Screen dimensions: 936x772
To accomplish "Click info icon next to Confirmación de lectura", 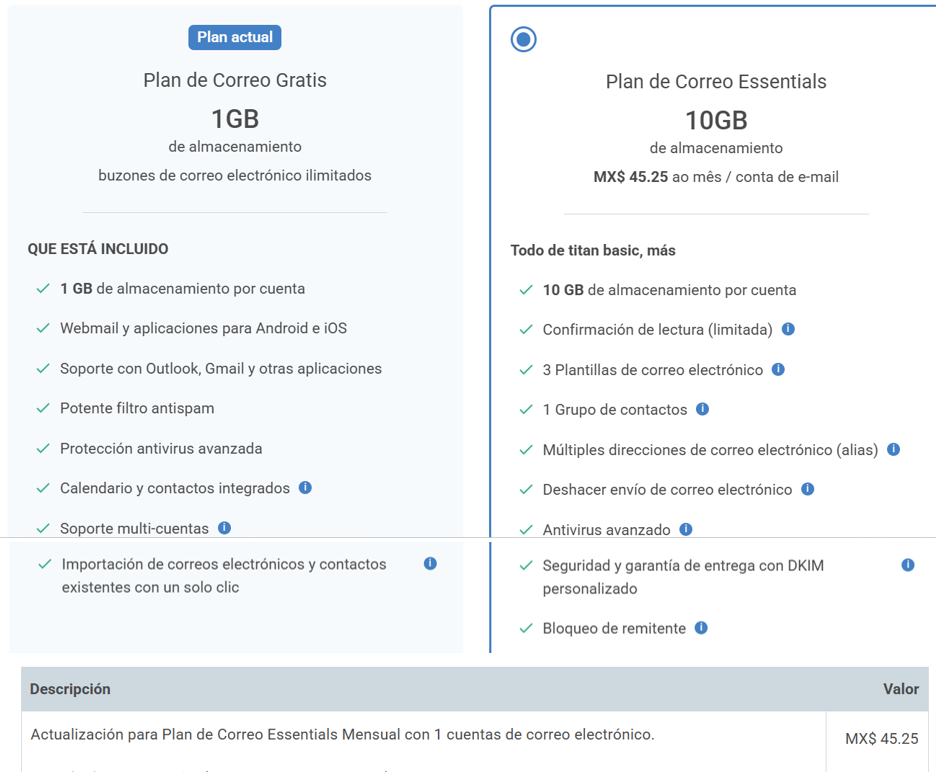I will pyautogui.click(x=788, y=329).
